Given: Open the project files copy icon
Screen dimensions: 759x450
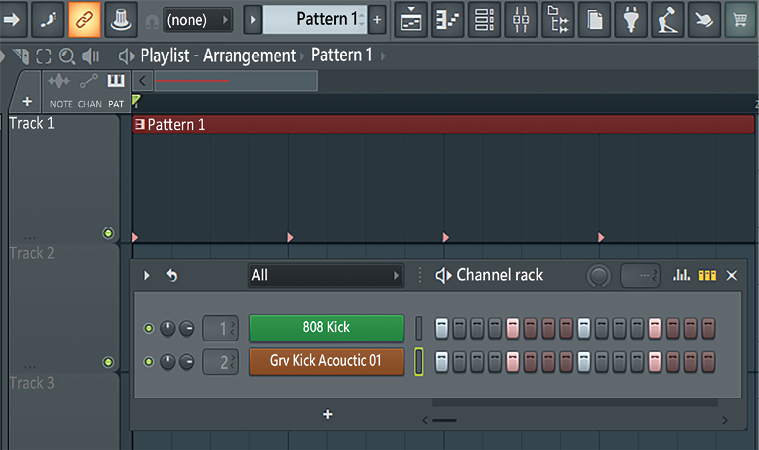Looking at the screenshot, I should pyautogui.click(x=594, y=20).
